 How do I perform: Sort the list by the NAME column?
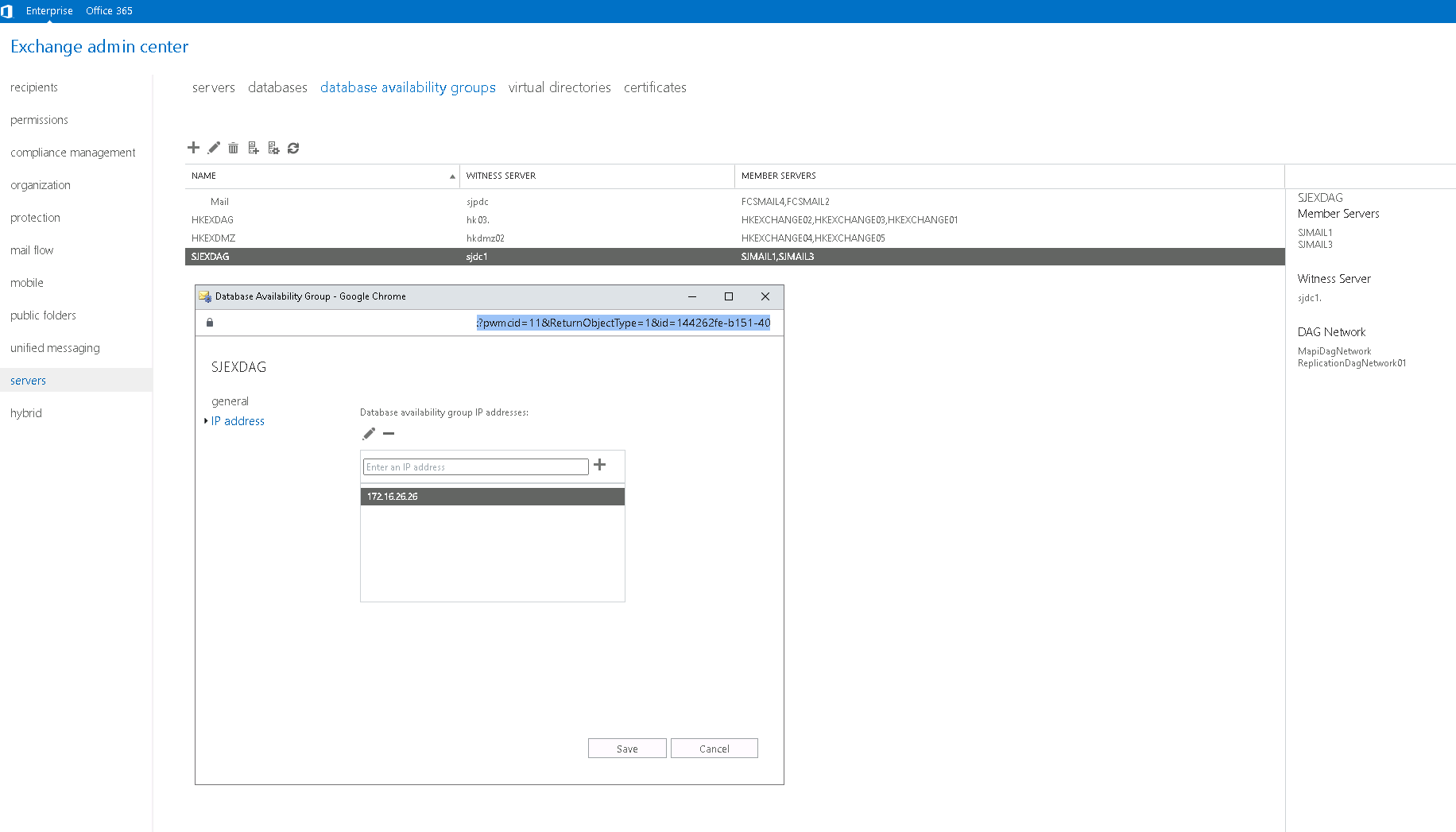point(322,176)
